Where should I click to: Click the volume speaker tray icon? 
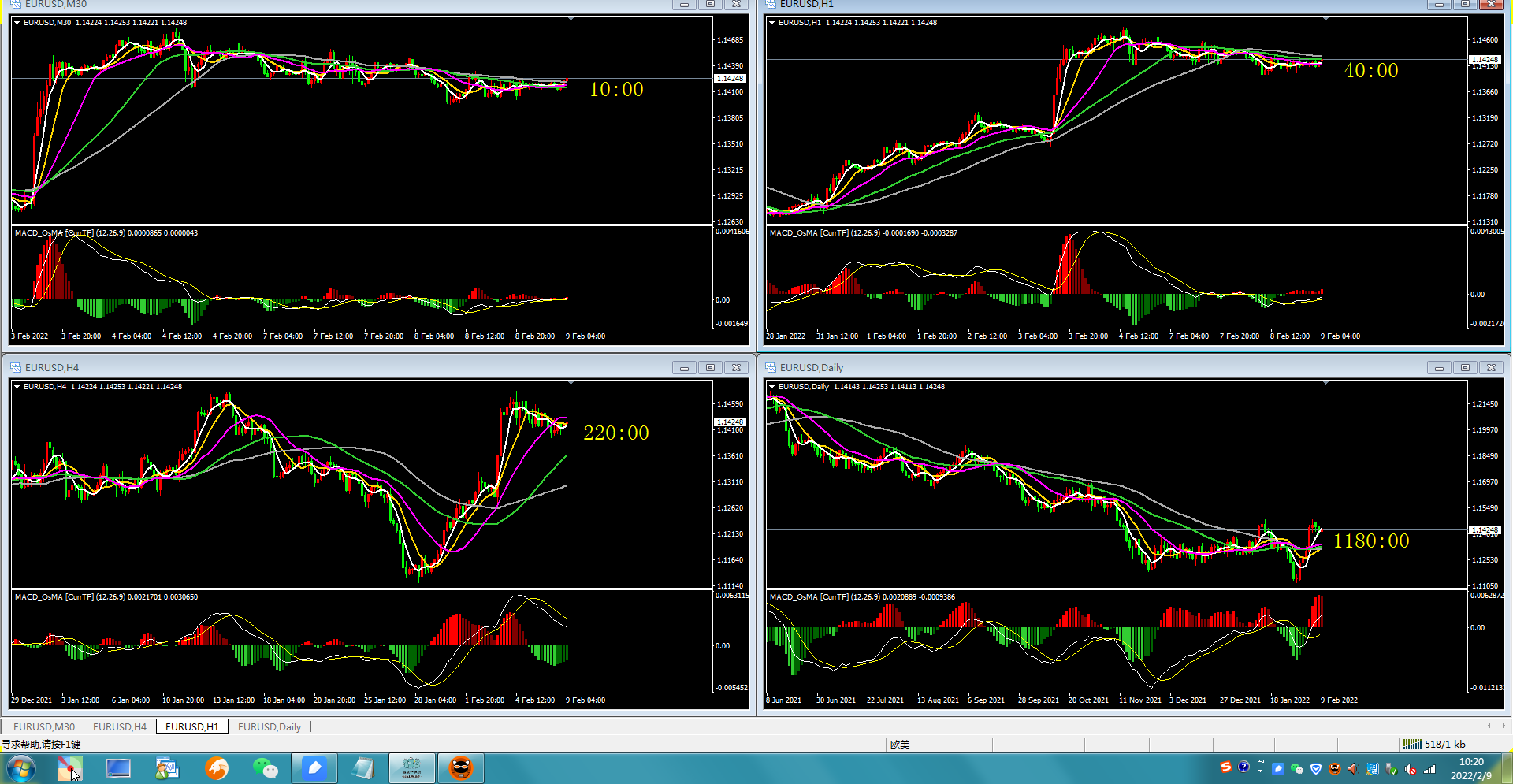click(x=1352, y=768)
